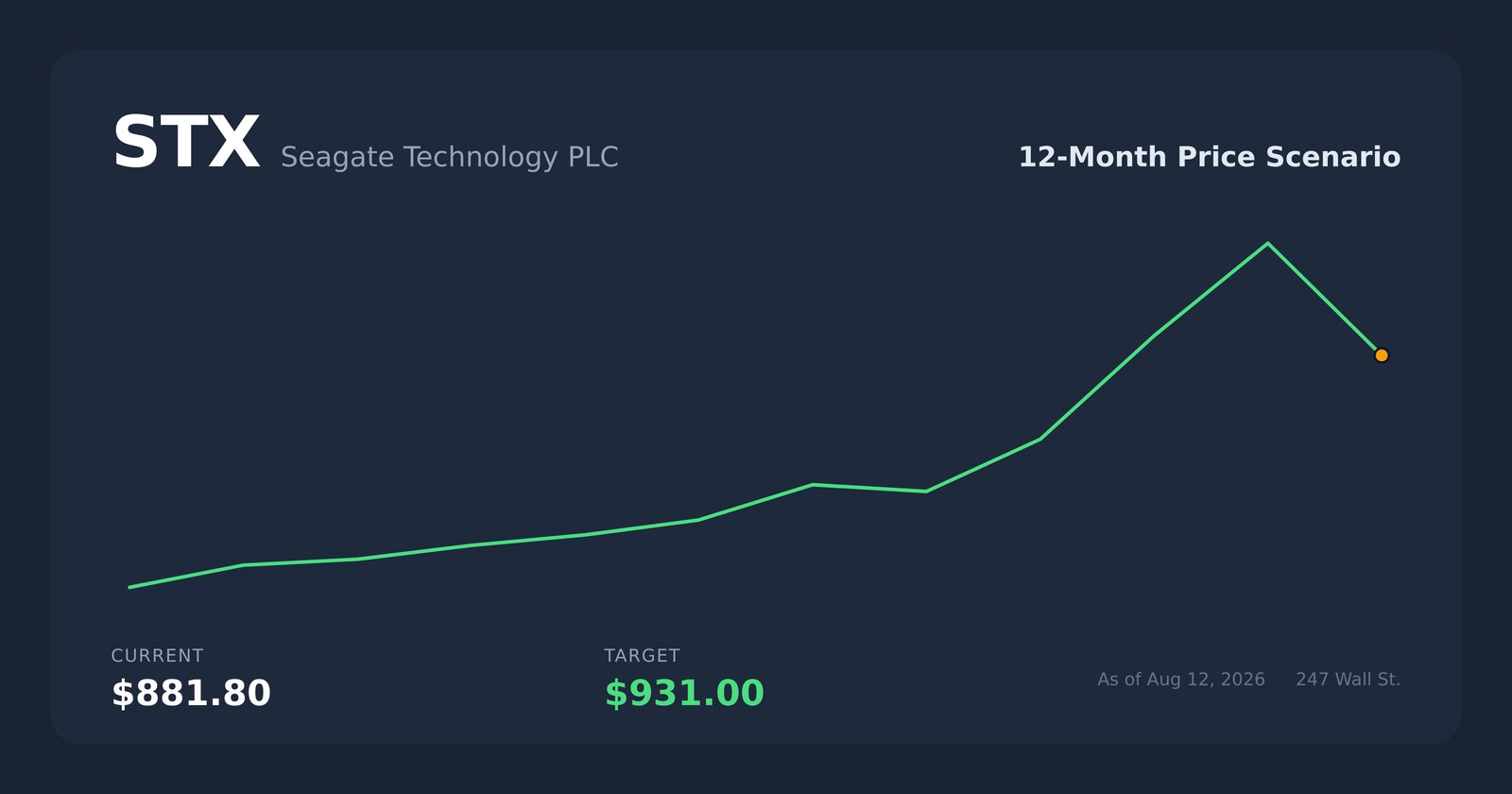Click the small dip in the line before the steep rise
This screenshot has width=1512, height=794.
(x=926, y=492)
